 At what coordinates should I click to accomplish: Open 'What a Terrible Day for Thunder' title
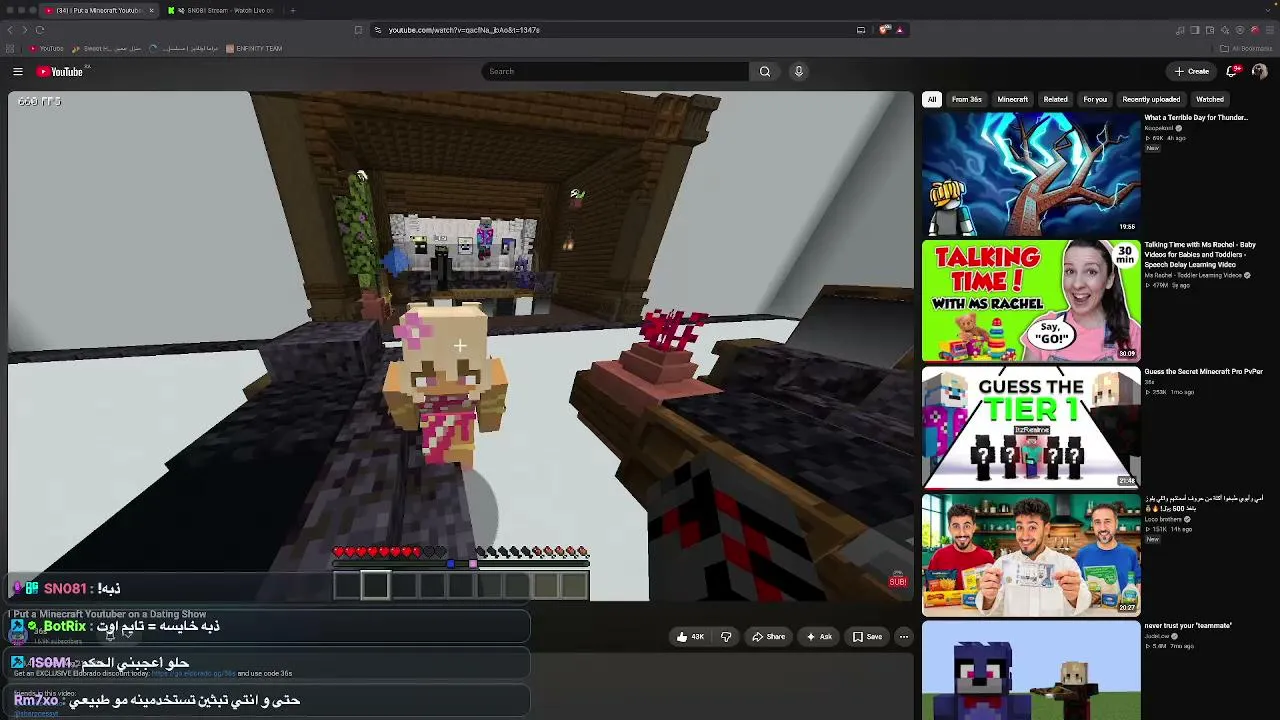pos(1196,118)
